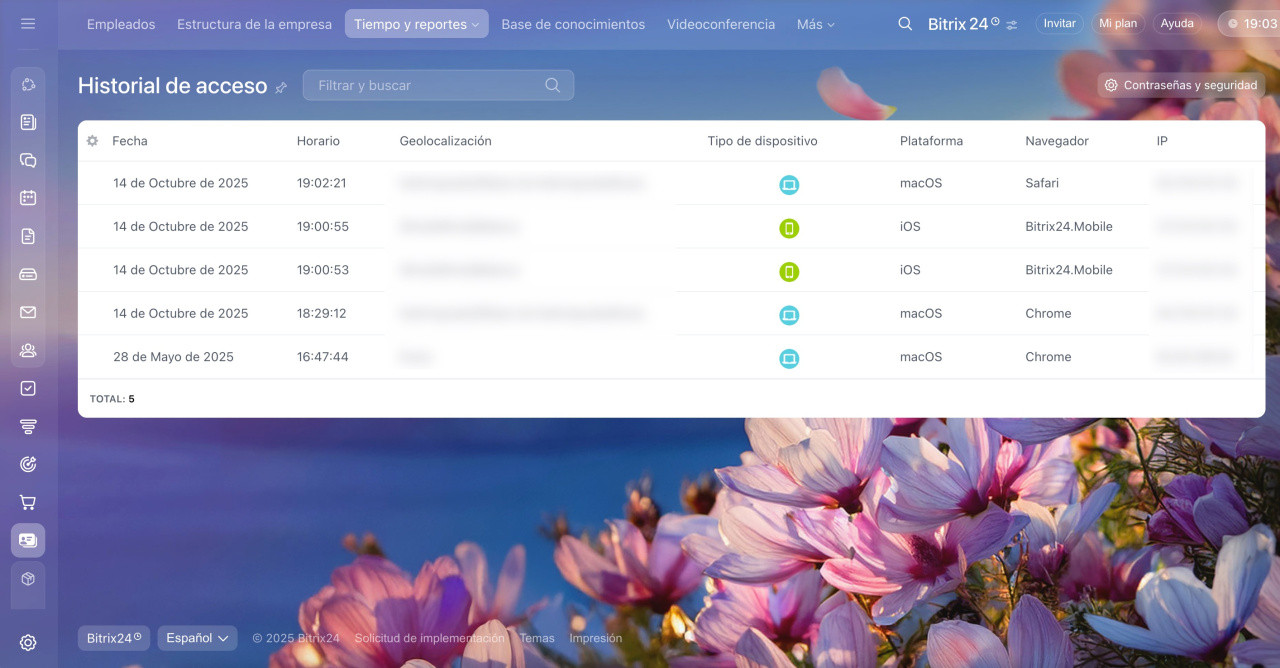
Task: Open the calendar icon in left sidebar
Action: click(28, 198)
